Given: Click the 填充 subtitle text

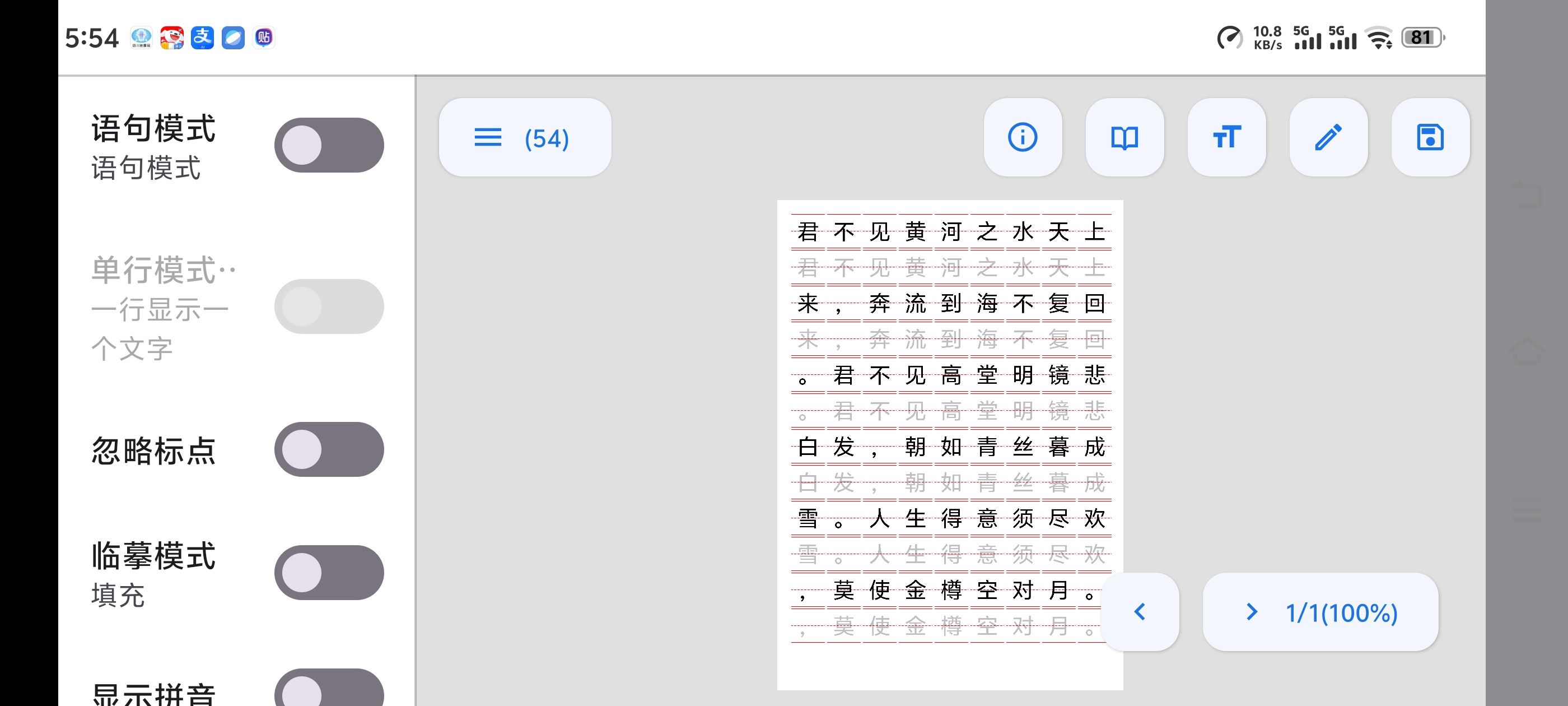Looking at the screenshot, I should [118, 595].
